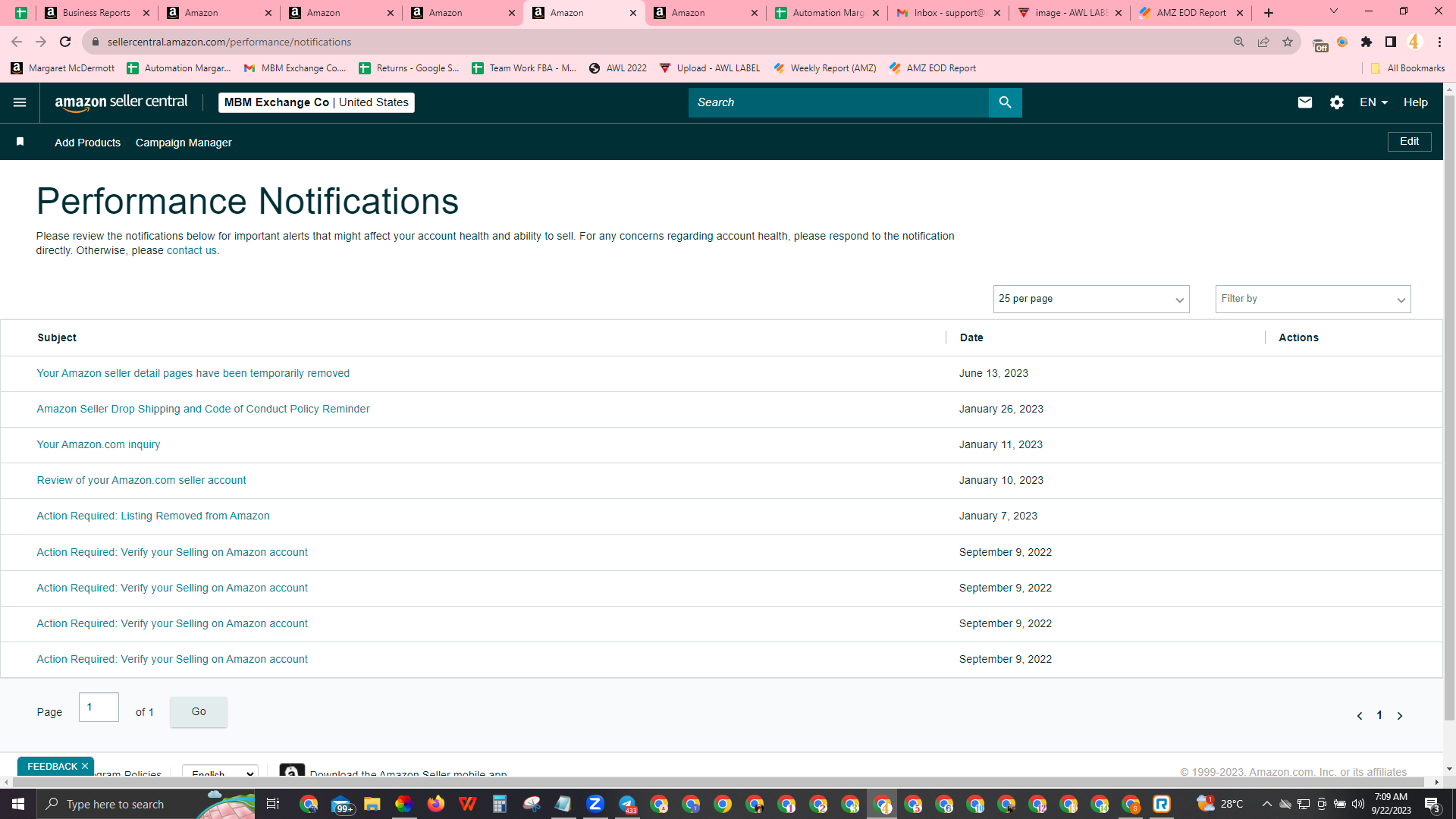Open the Calculator from the taskbar
The width and height of the screenshot is (1456, 819).
(x=499, y=804)
